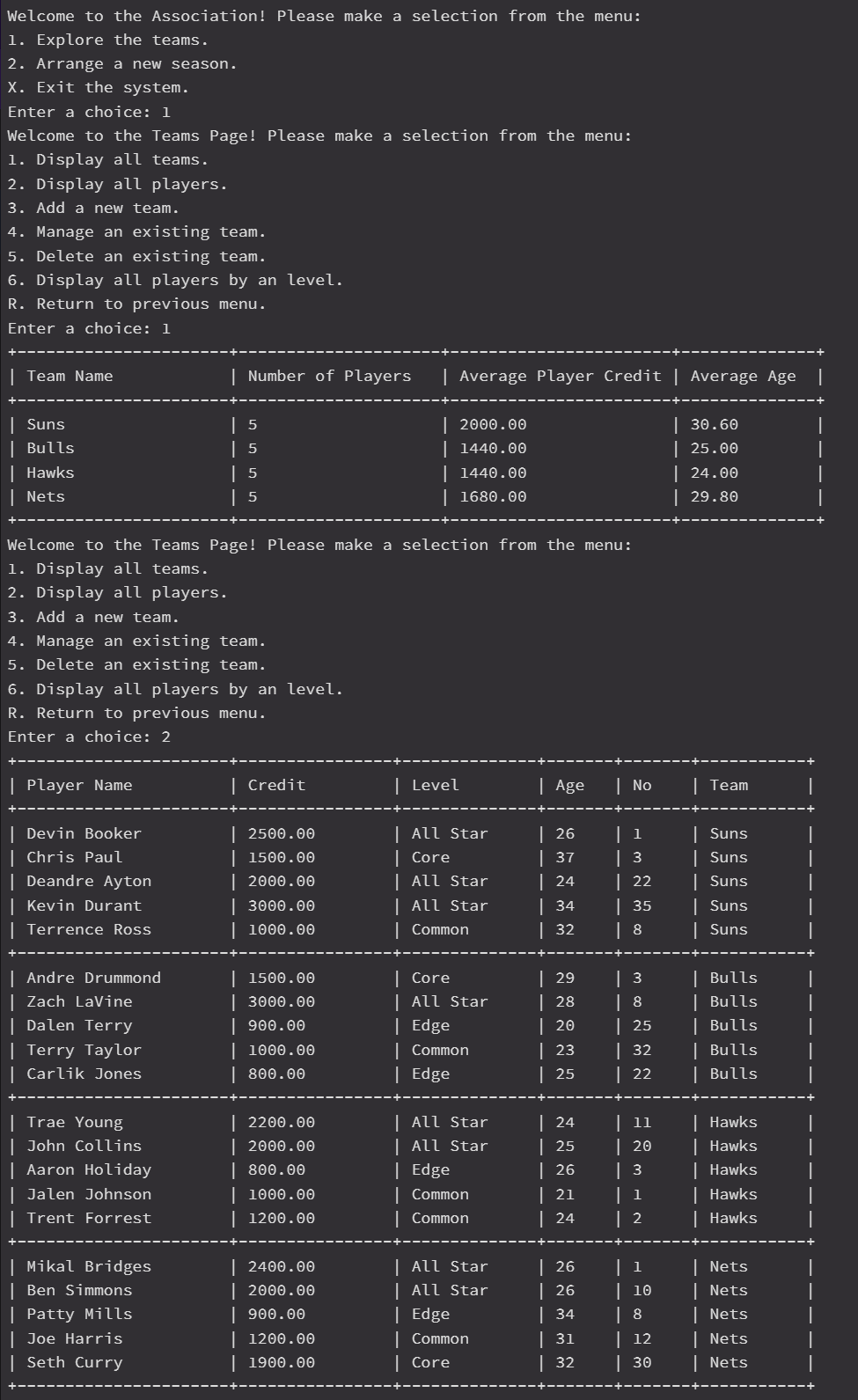Click on Chris Paul's age value 37
This screenshot has width=858, height=1400.
[x=565, y=857]
